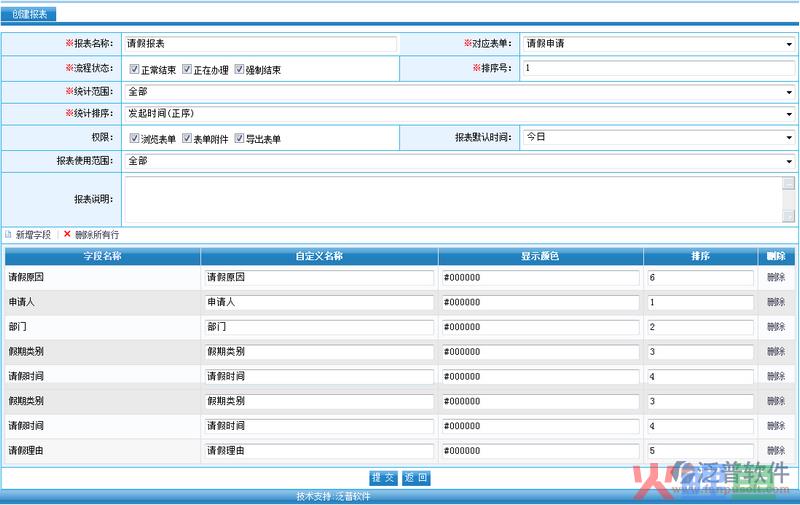
Task: Uncheck the 浏览表单 permission checkbox
Action: coord(134,138)
